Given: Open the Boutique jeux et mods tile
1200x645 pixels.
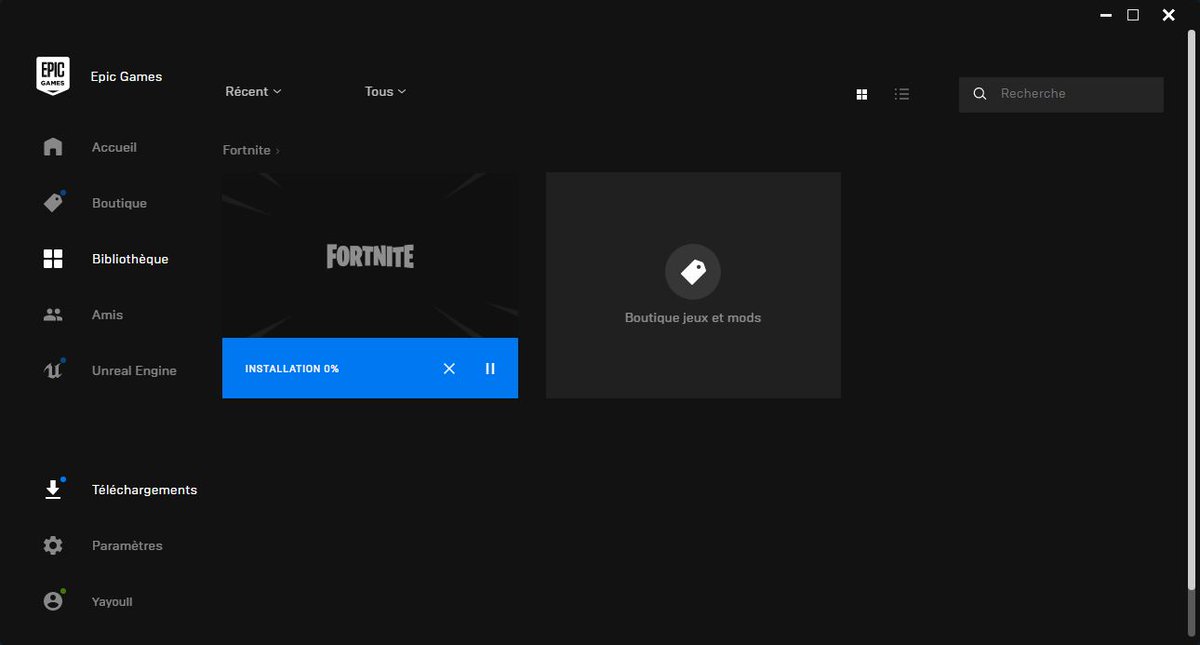Looking at the screenshot, I should (693, 285).
